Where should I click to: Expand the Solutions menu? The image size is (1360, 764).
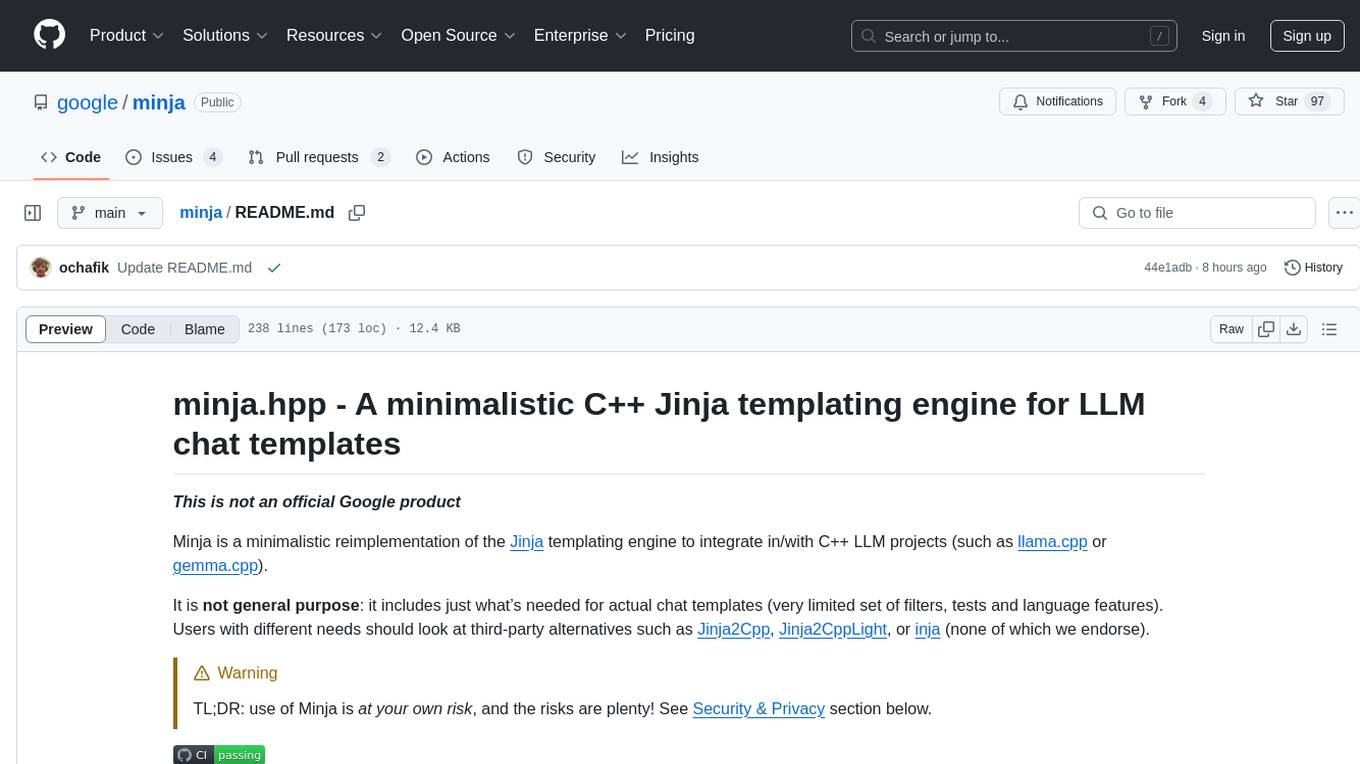coord(225,35)
